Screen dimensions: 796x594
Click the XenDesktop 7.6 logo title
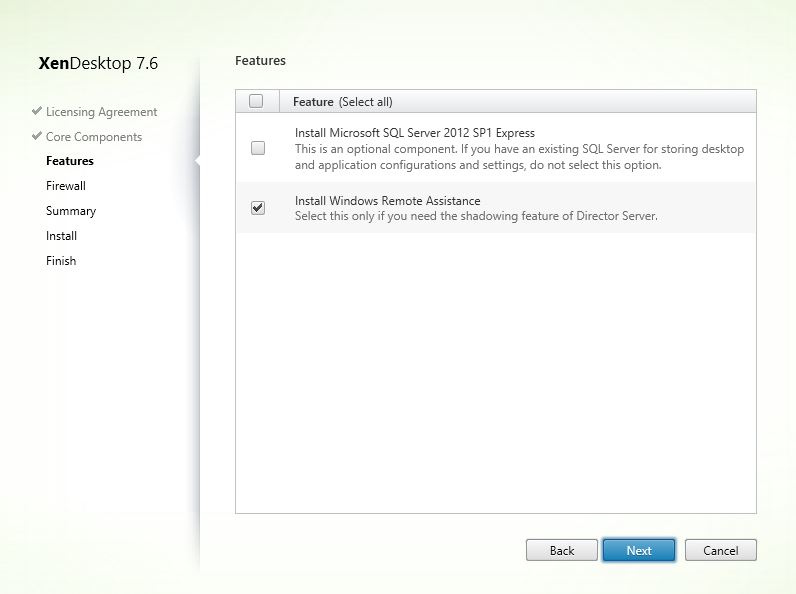(98, 64)
